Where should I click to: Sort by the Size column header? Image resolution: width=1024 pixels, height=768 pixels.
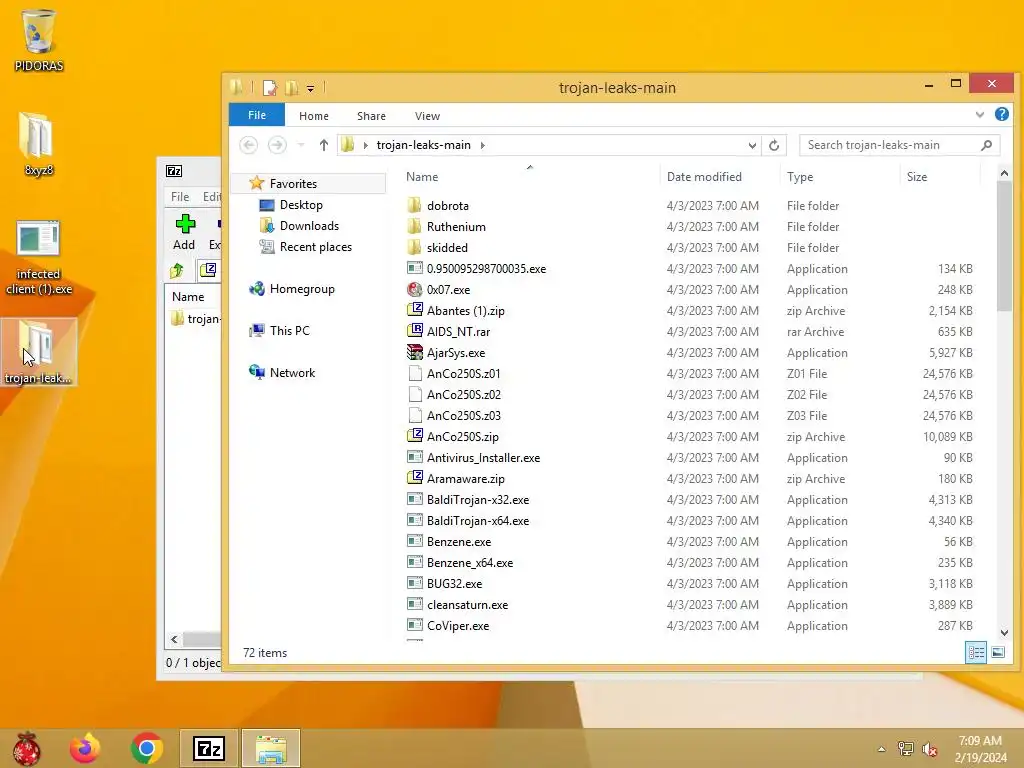click(940, 177)
